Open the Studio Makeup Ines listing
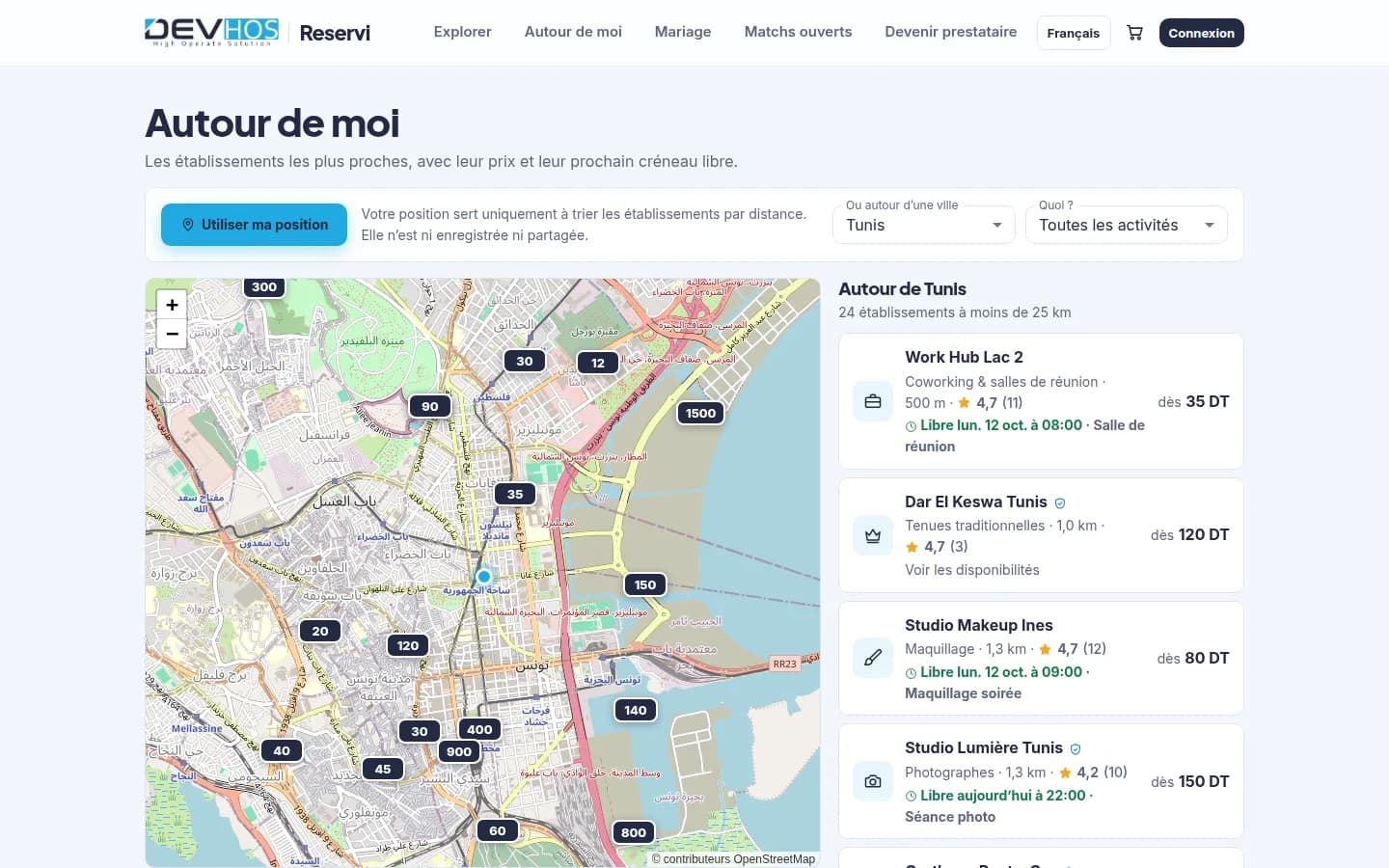This screenshot has height=868, width=1389. pyautogui.click(x=1041, y=659)
